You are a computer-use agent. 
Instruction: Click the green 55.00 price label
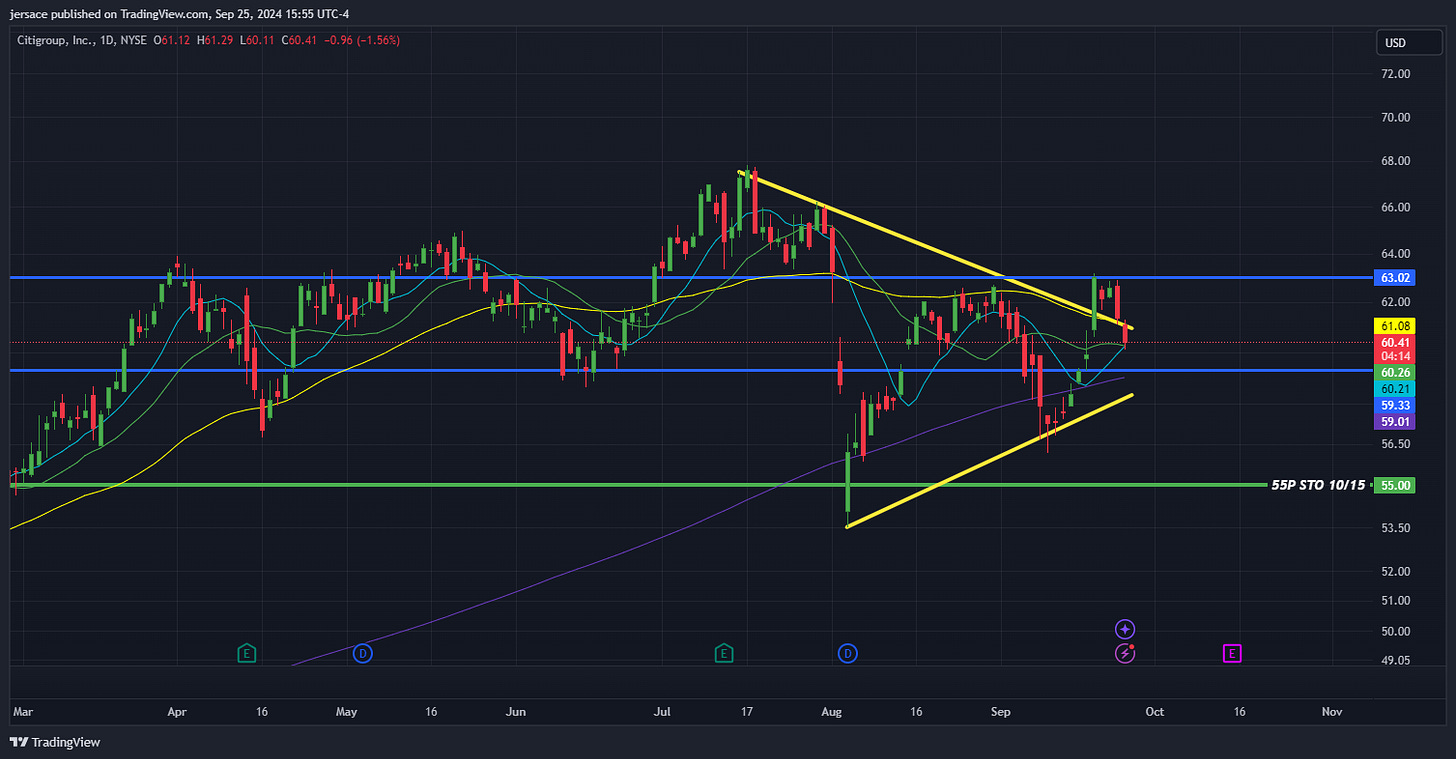(x=1395, y=485)
